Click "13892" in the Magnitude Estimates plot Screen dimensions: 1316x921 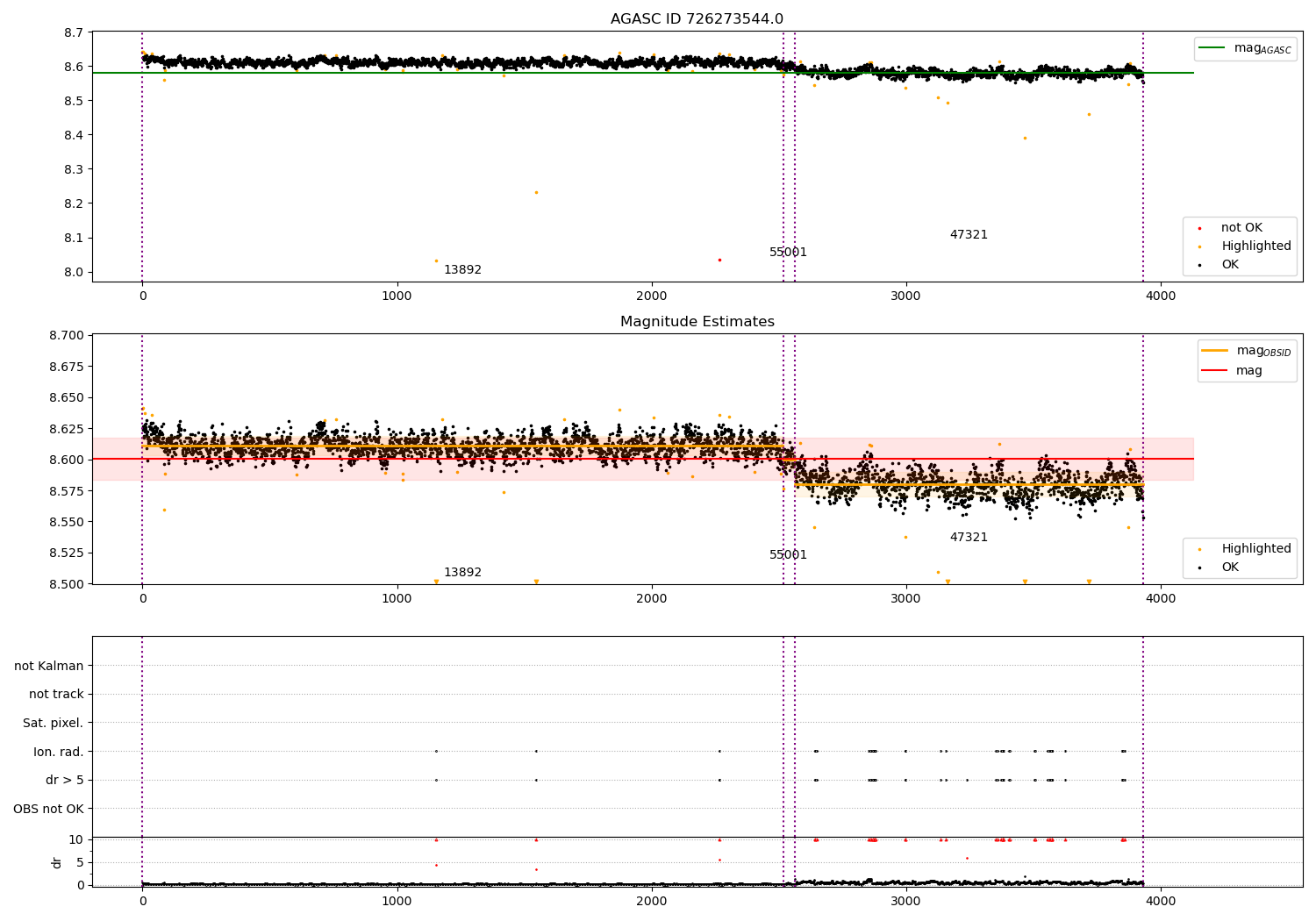(462, 573)
